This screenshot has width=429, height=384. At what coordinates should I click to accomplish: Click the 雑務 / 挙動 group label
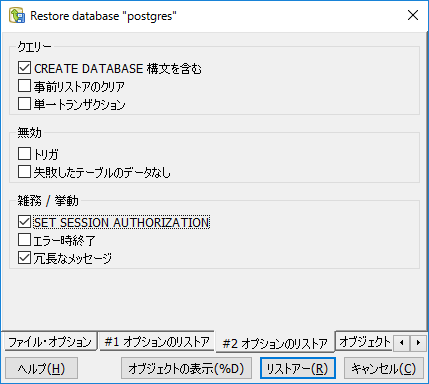[x=48, y=201]
